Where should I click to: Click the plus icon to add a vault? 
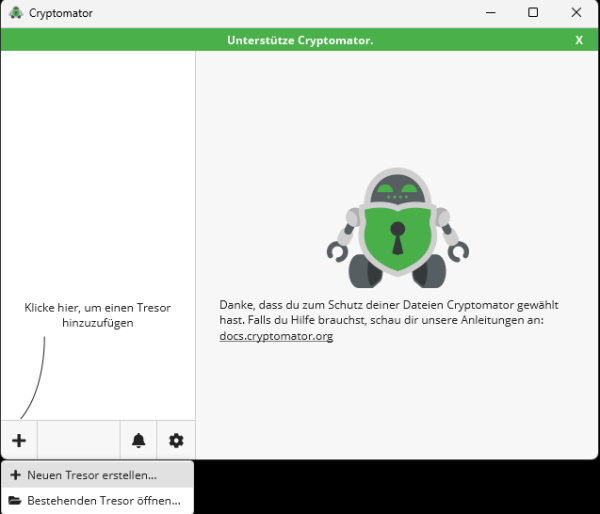pyautogui.click(x=19, y=440)
